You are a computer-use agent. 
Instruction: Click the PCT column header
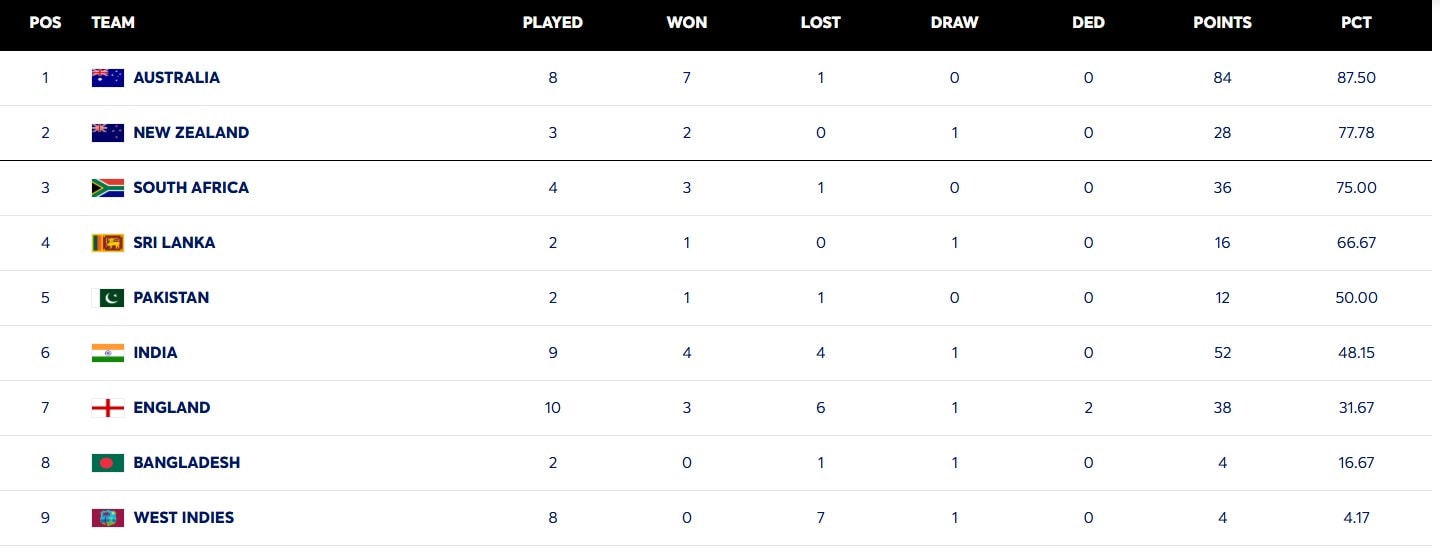click(1356, 23)
